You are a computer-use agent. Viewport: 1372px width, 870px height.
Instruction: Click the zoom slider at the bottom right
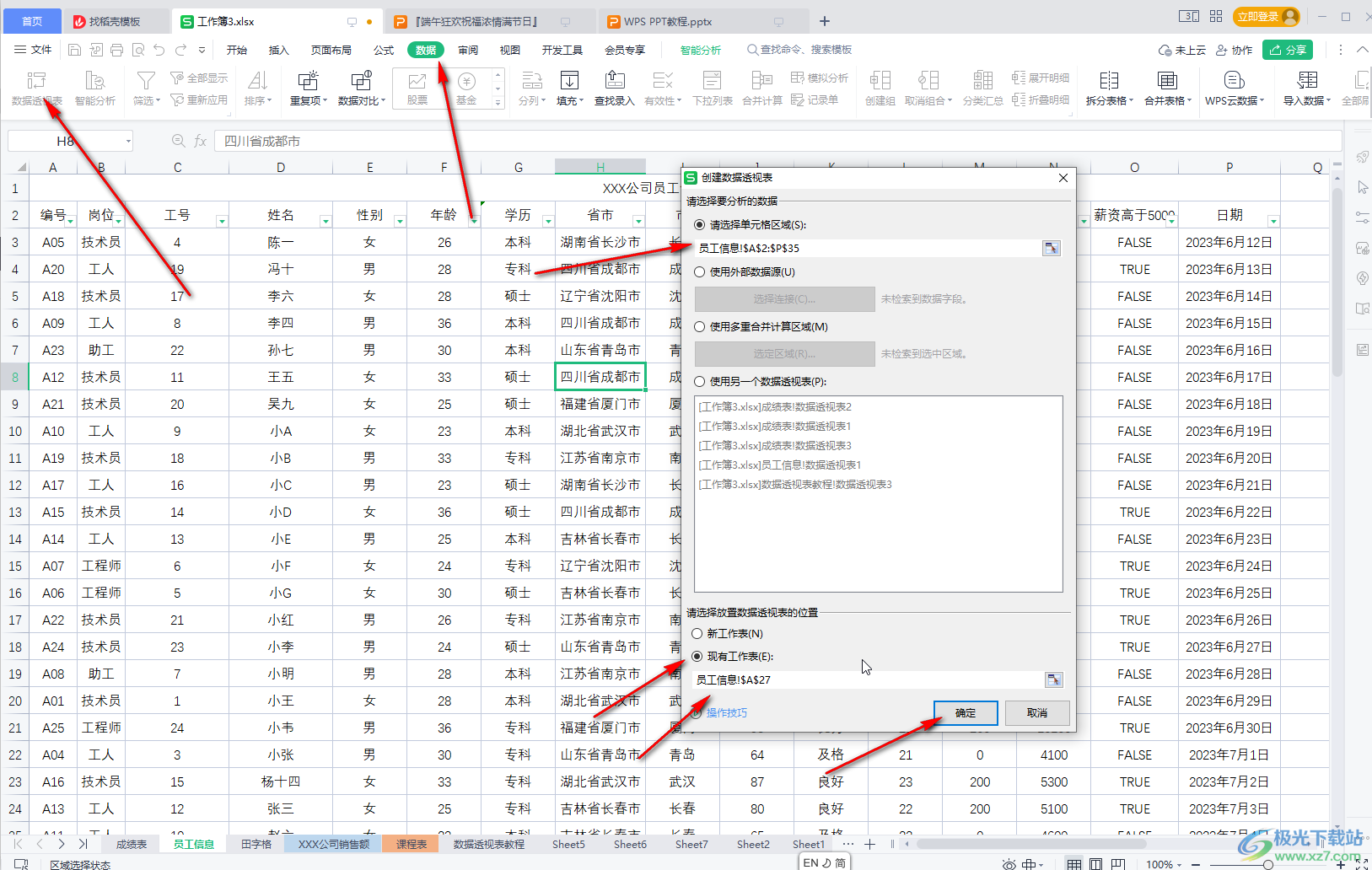point(1267,864)
